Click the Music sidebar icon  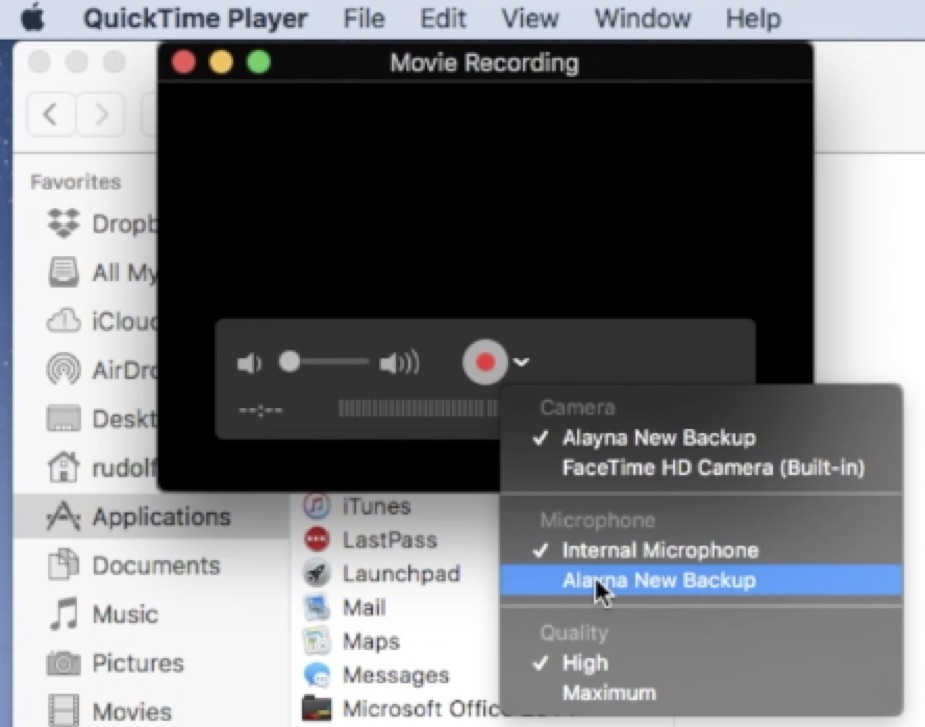[64, 614]
